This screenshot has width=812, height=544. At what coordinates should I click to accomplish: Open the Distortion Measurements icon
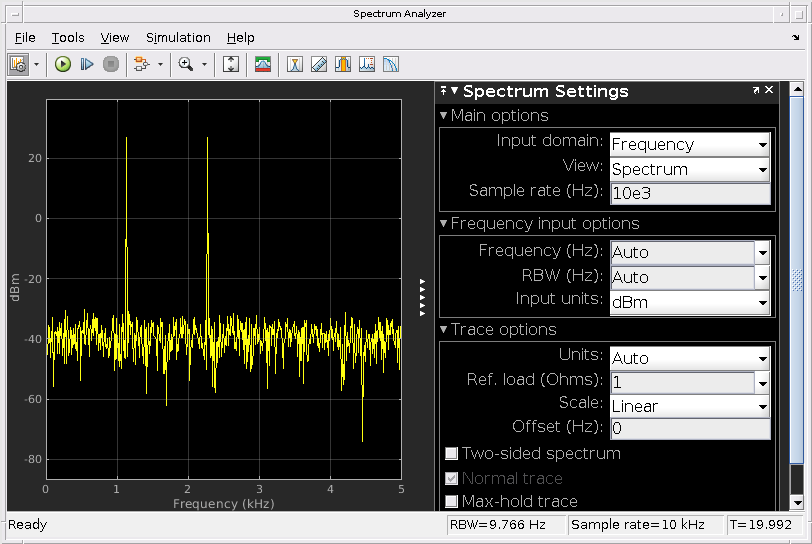[x=367, y=64]
